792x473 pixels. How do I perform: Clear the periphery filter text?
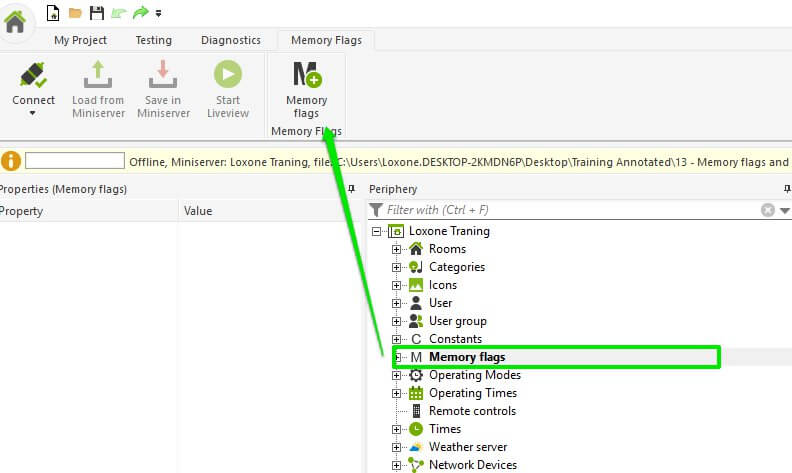(768, 210)
